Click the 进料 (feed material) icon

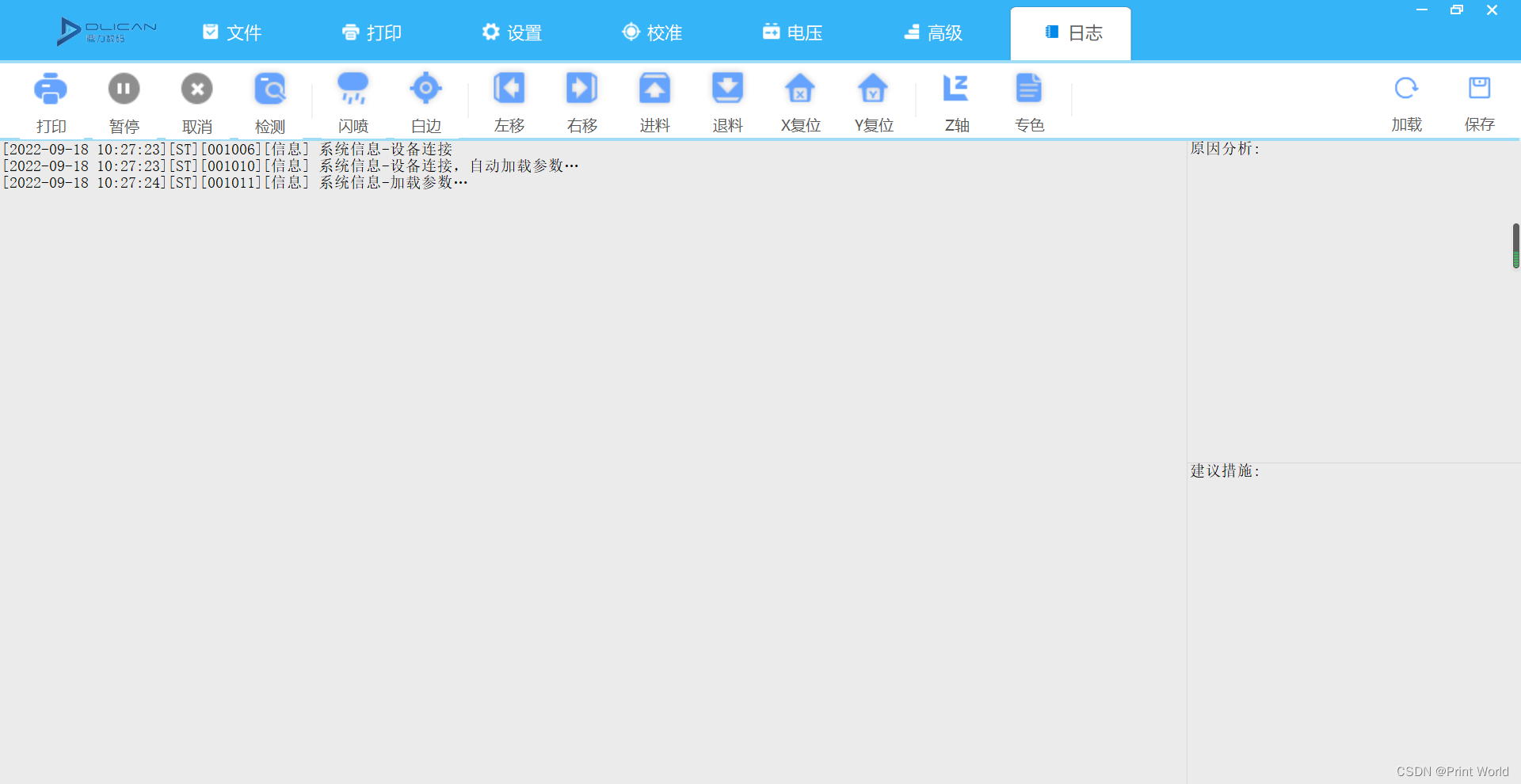654,101
